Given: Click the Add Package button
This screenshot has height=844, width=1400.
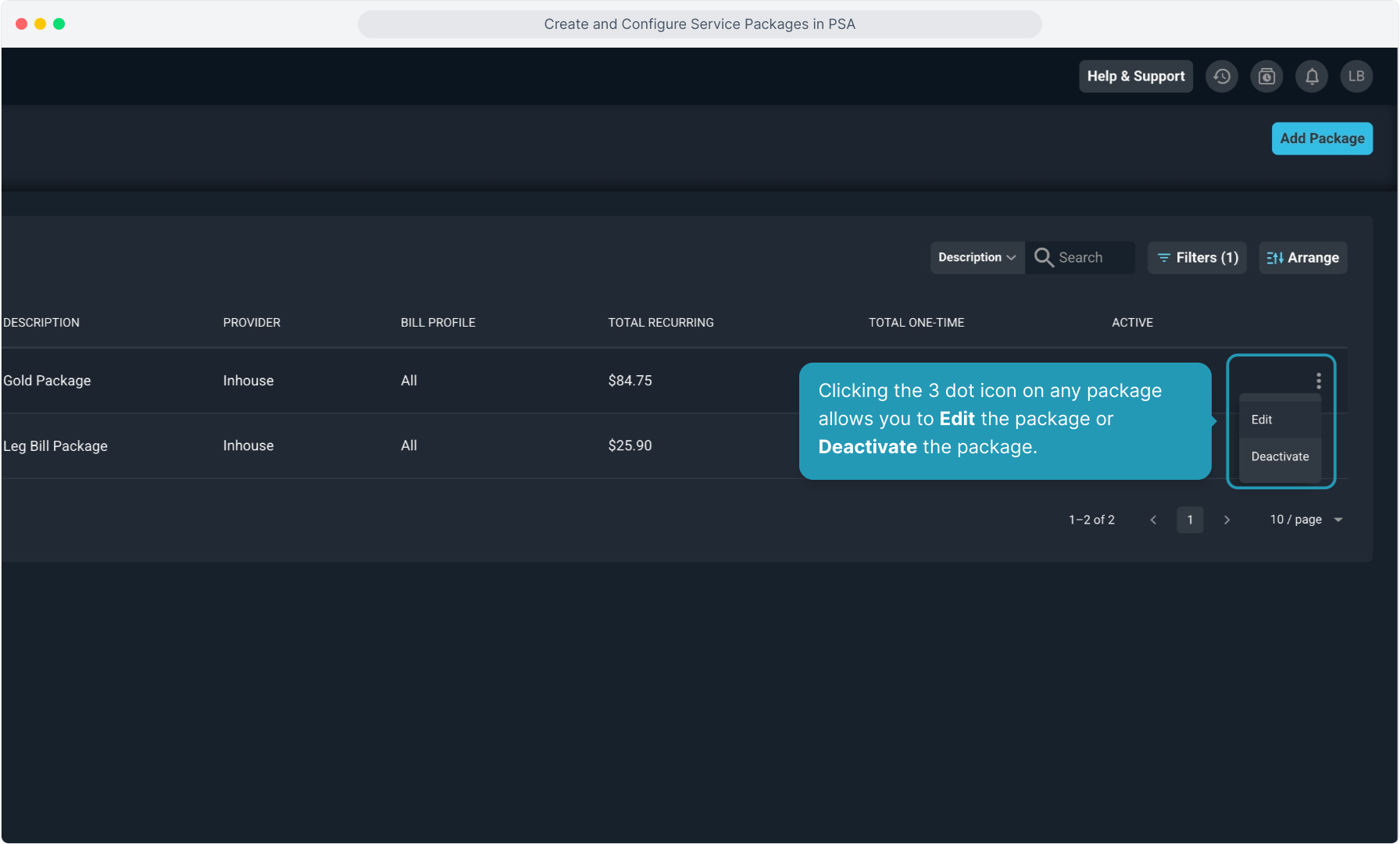Looking at the screenshot, I should 1322,138.
